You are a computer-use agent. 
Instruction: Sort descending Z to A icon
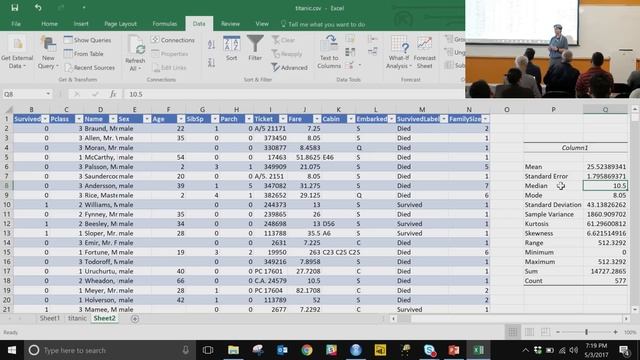pos(211,62)
